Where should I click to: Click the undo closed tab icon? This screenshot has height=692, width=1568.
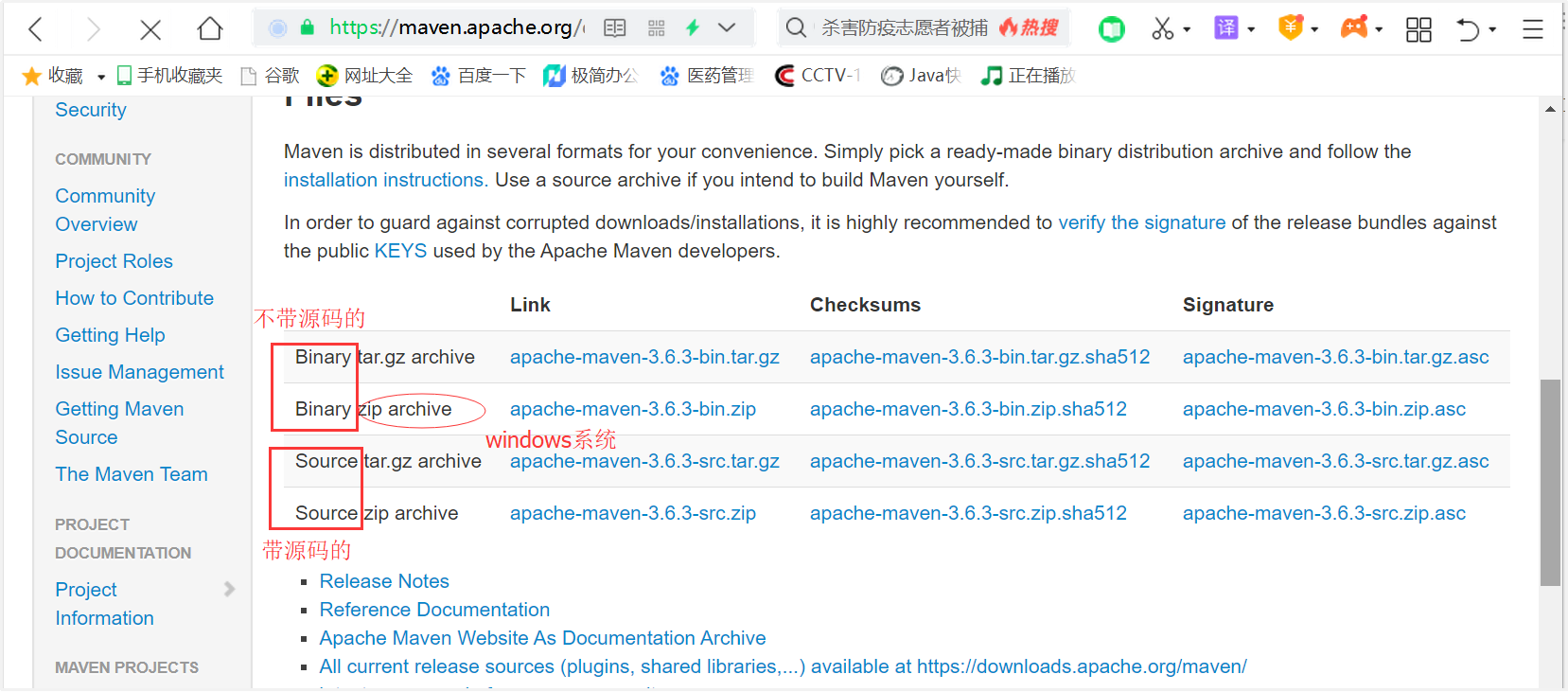[1468, 29]
